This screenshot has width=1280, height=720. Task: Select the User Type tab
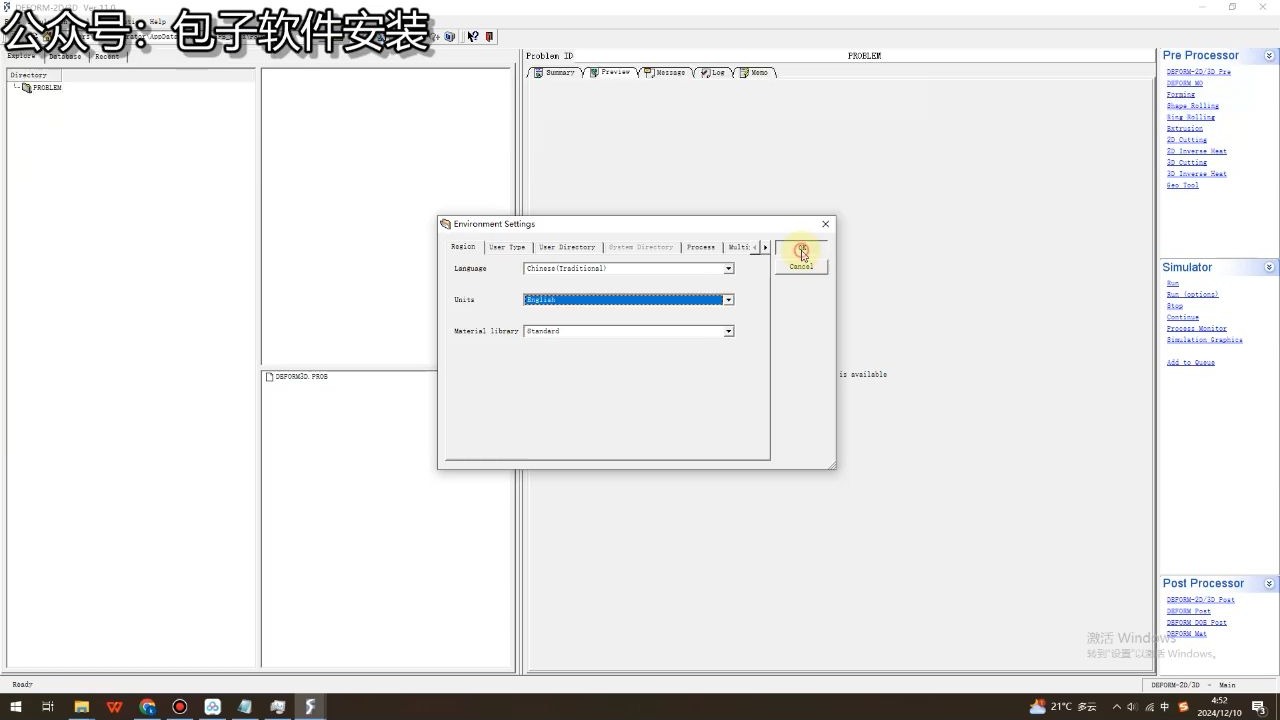coord(507,247)
